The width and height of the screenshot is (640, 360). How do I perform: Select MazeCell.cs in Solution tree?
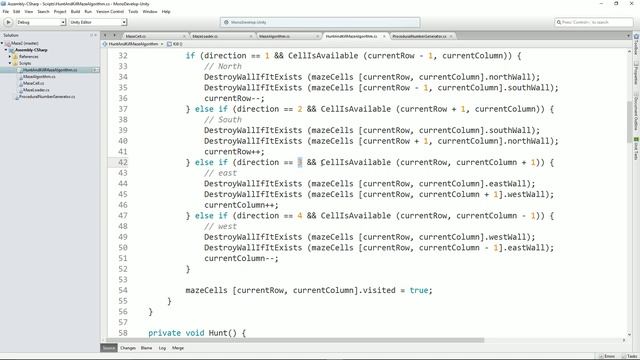pyautogui.click(x=33, y=83)
